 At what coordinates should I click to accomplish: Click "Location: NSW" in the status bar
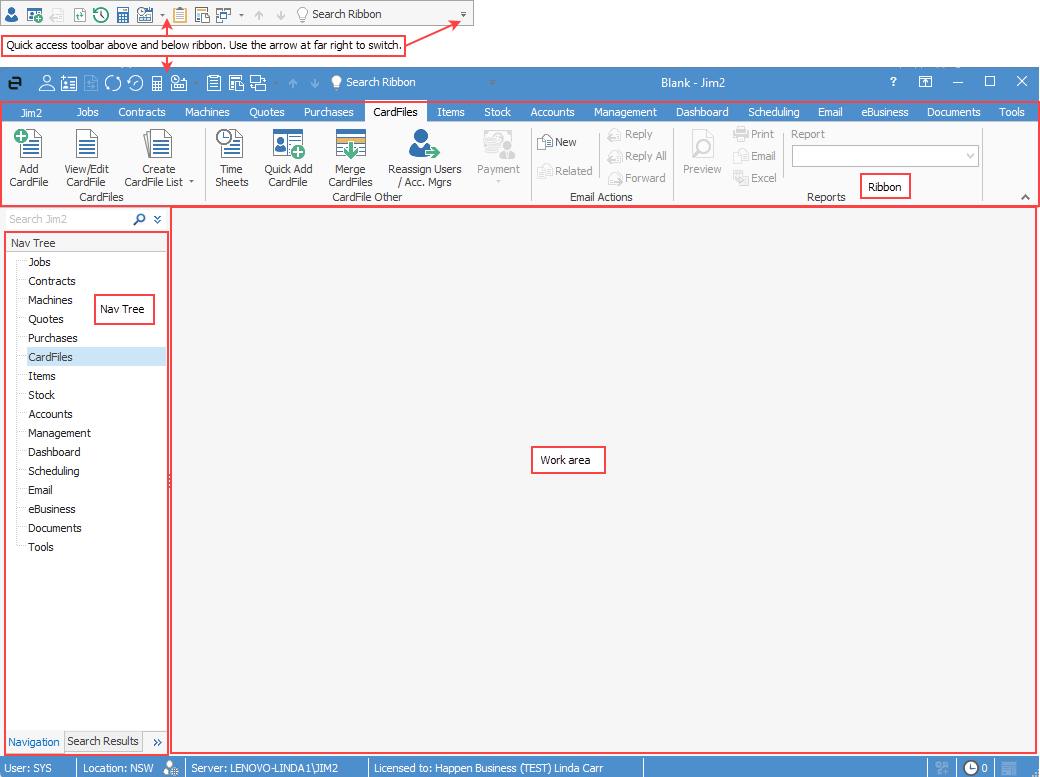click(x=118, y=768)
